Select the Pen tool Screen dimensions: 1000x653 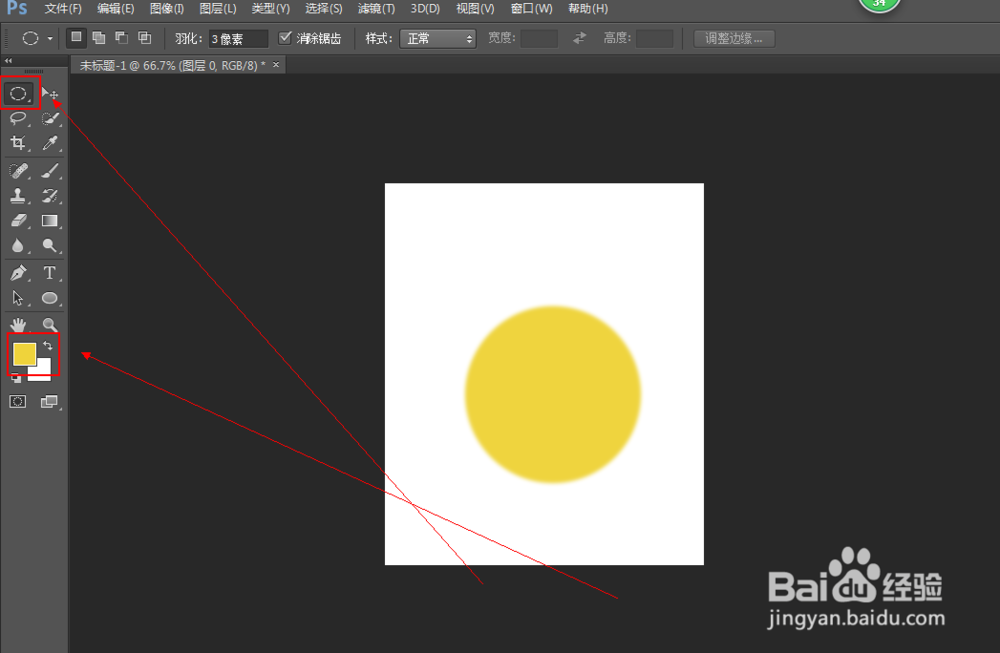click(x=18, y=273)
